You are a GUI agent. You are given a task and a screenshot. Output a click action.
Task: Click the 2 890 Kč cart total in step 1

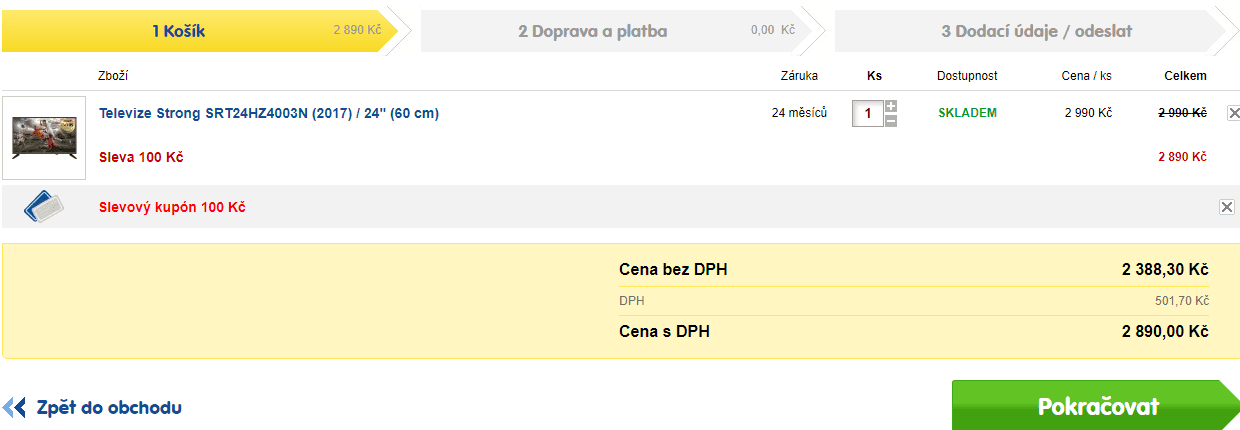(x=357, y=31)
